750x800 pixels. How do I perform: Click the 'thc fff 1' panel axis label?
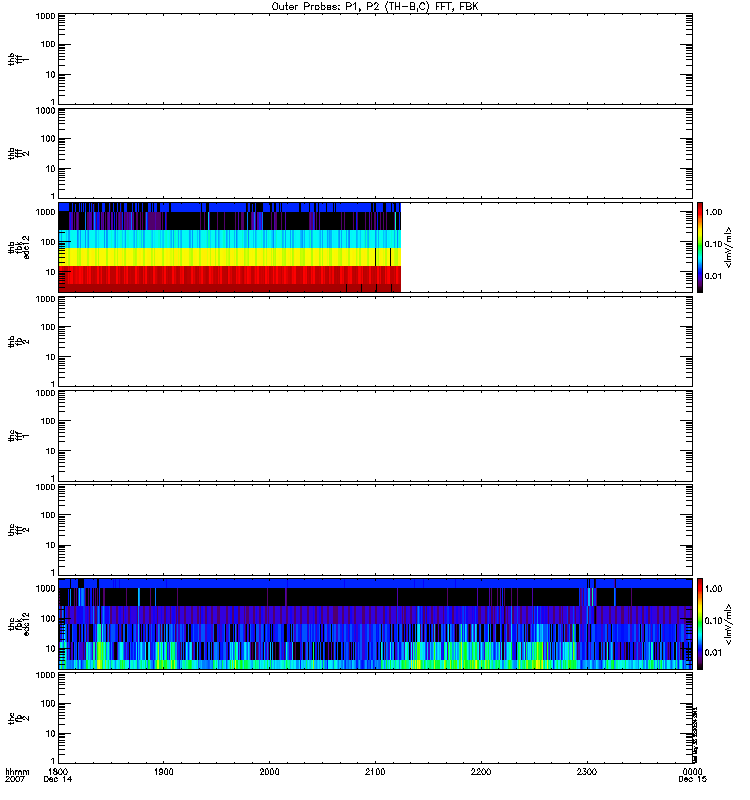[x=18, y=436]
